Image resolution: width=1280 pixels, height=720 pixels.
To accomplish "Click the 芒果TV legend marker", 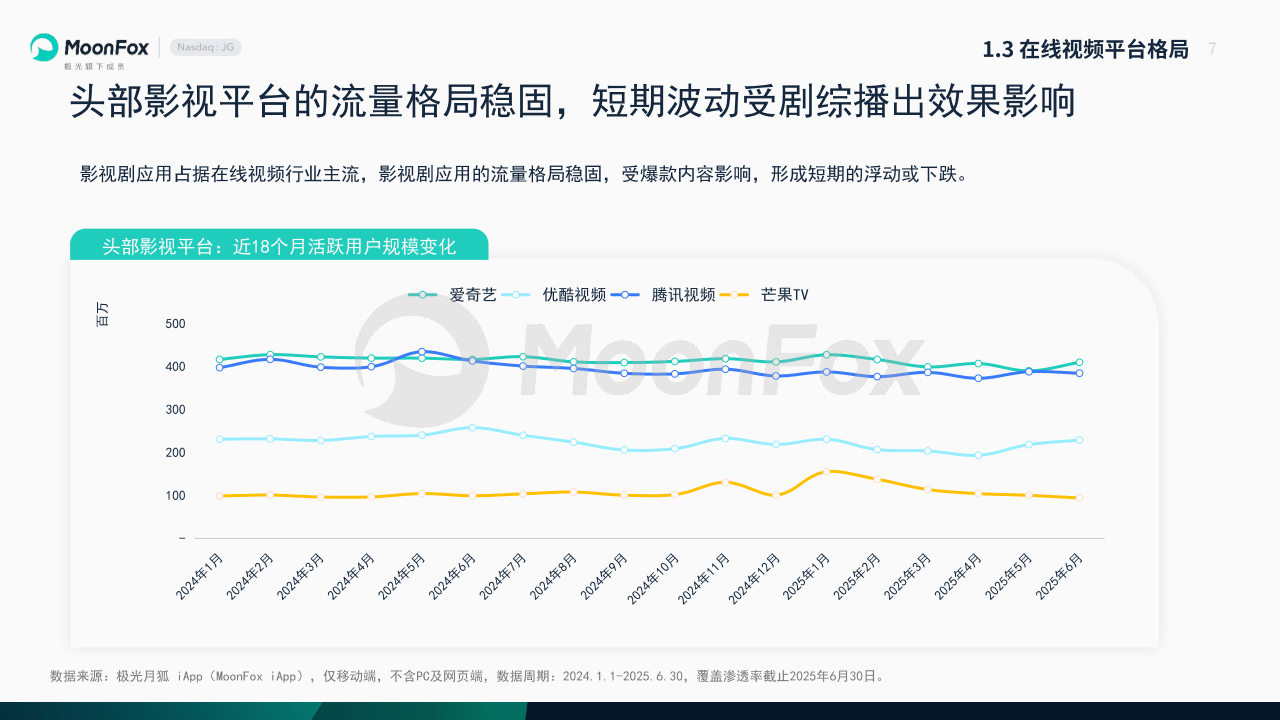I will (736, 294).
